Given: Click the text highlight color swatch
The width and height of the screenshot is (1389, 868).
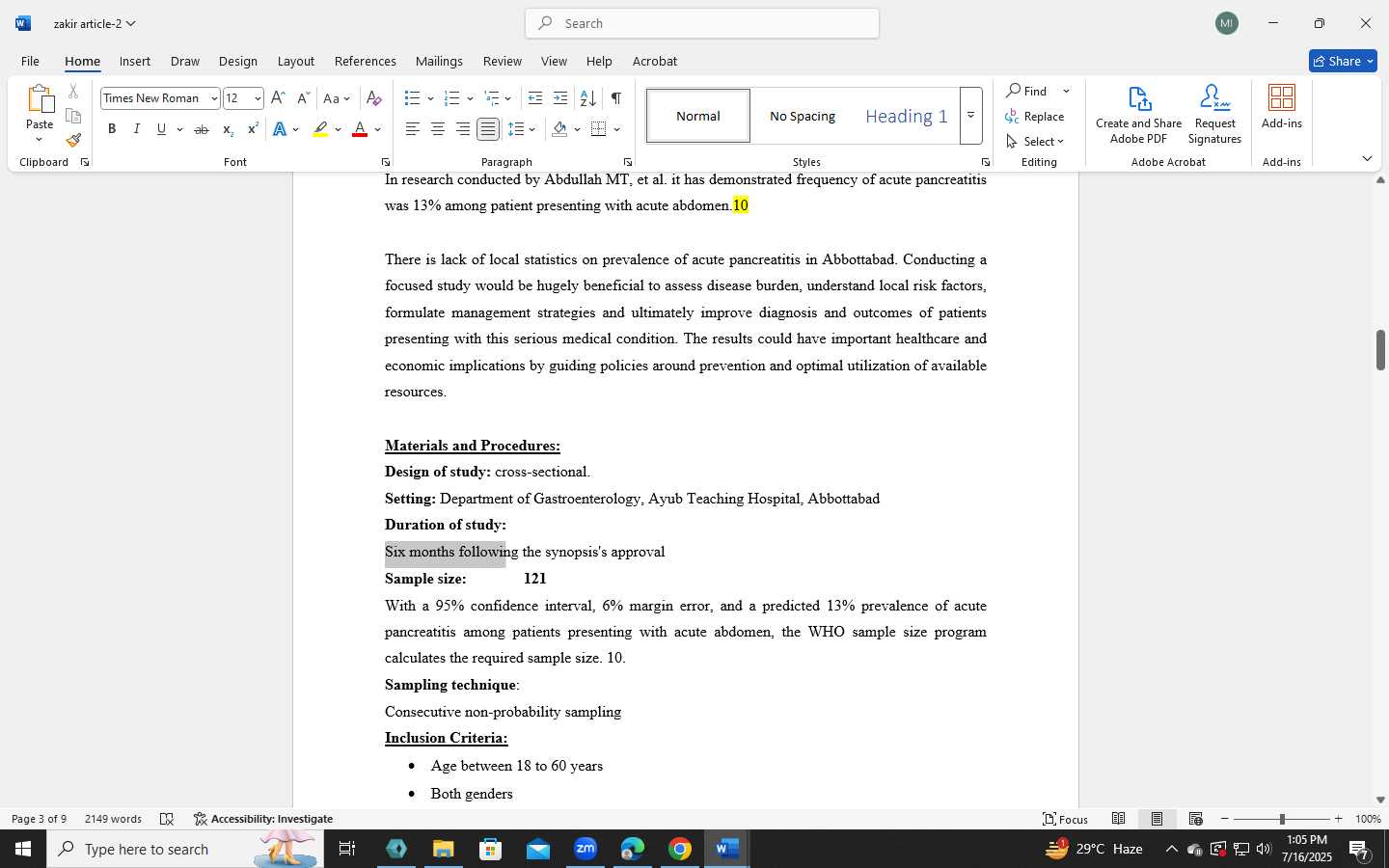Looking at the screenshot, I should pyautogui.click(x=320, y=129).
